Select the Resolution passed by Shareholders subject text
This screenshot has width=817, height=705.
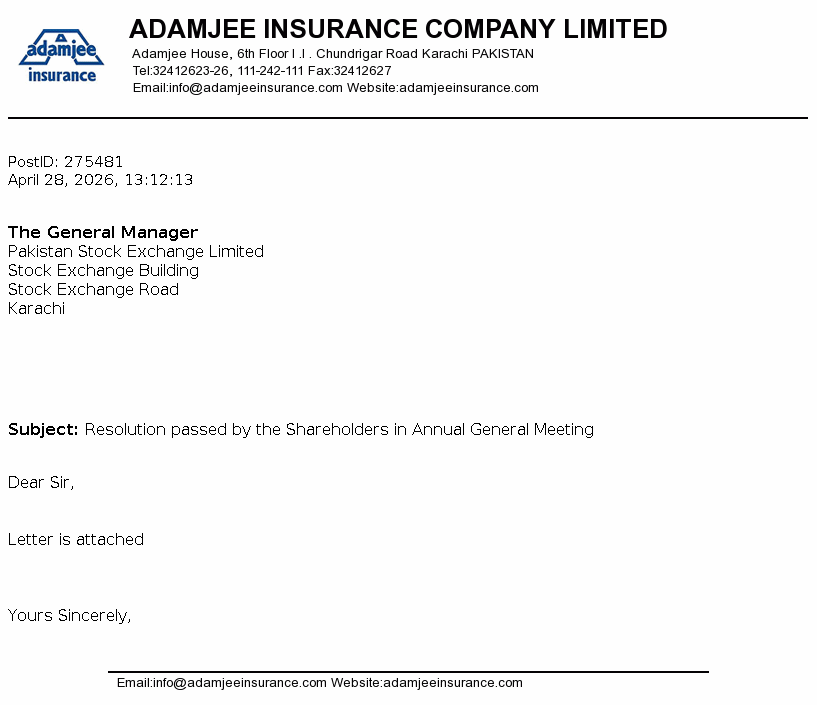339,429
